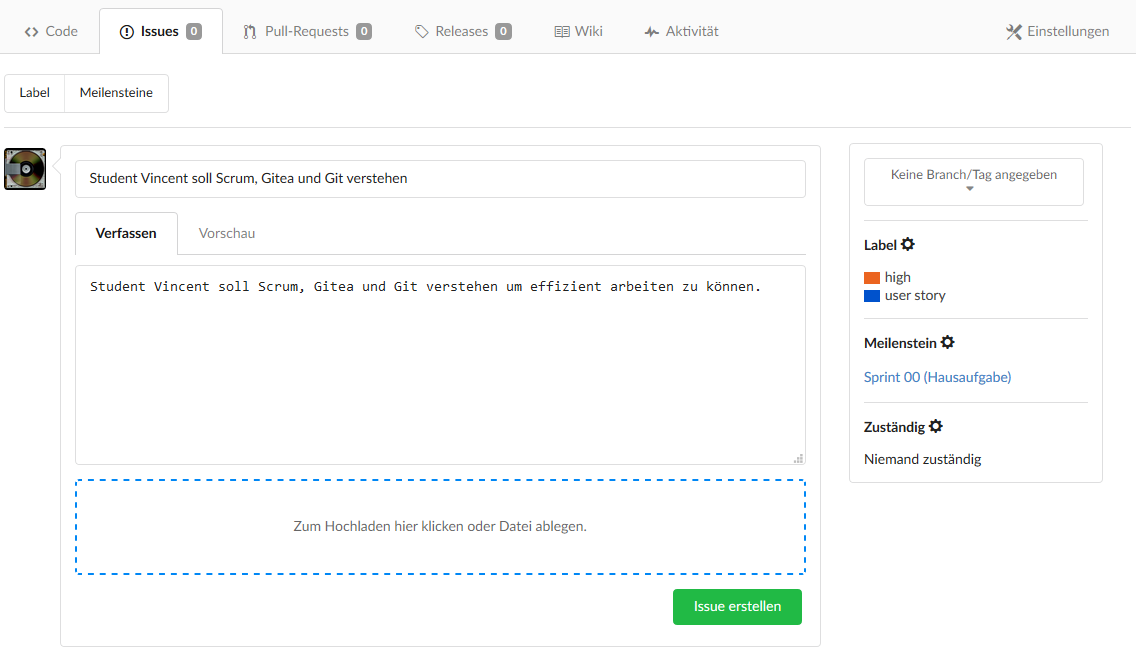Click the Meilensteine button
The width and height of the screenshot is (1136, 658).
pos(116,93)
